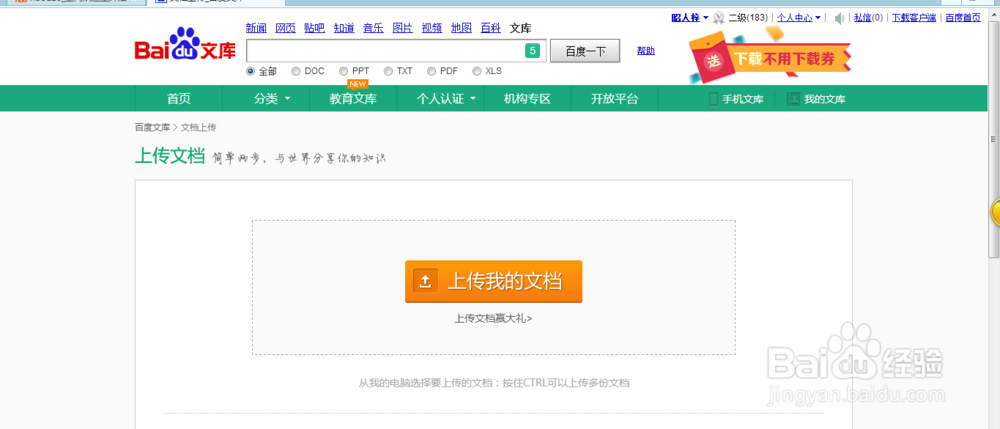Select the 全部 file type radio
This screenshot has height=429, width=1000.
(251, 71)
